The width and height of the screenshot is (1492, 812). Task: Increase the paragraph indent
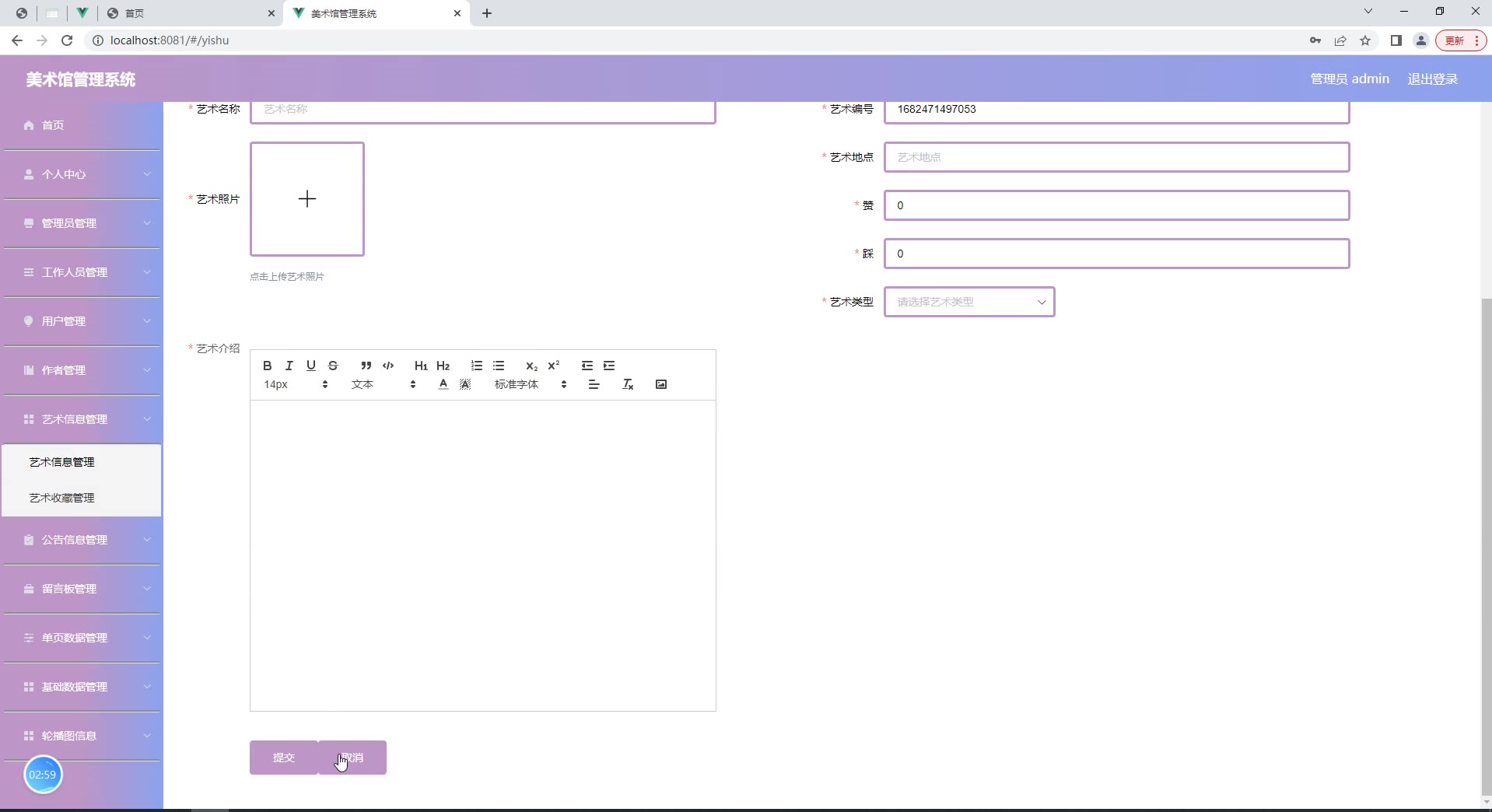click(x=609, y=366)
